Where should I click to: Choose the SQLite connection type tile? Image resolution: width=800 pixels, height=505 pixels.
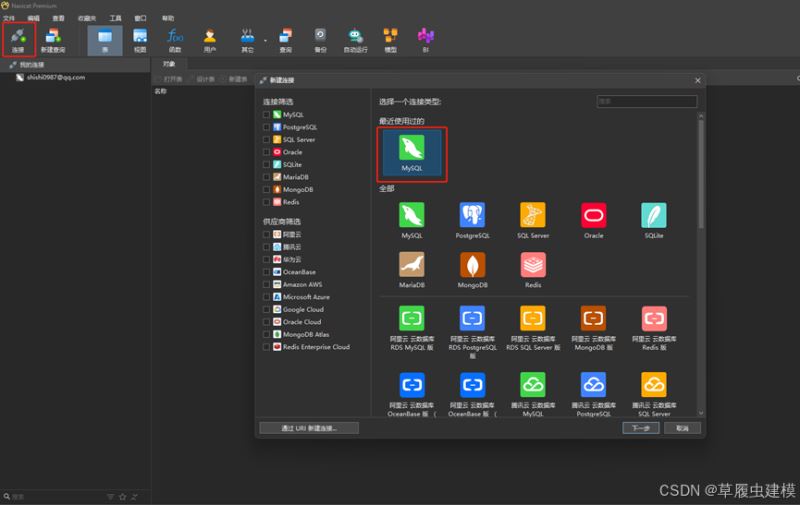654,220
